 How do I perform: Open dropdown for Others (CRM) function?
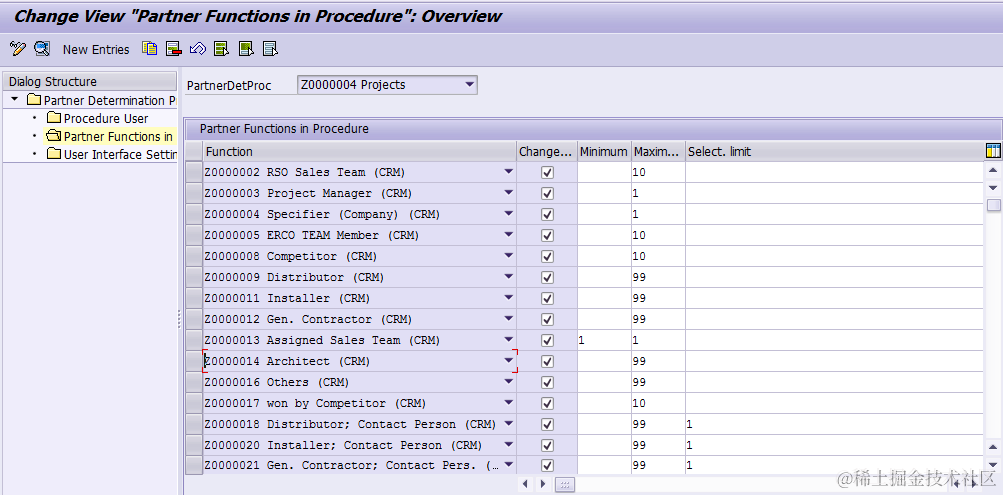click(x=509, y=381)
